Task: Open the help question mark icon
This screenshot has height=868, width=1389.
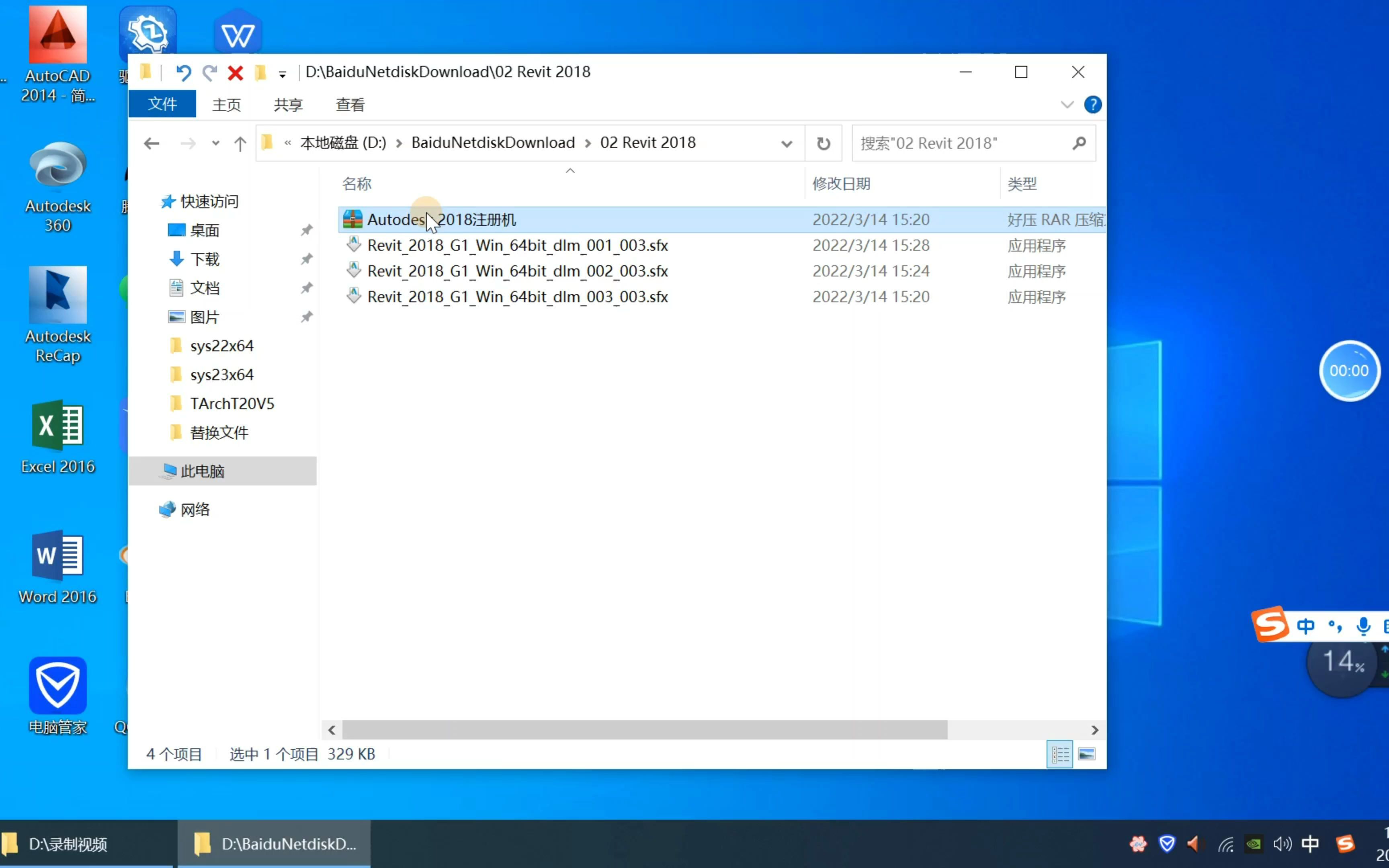Action: [x=1092, y=104]
